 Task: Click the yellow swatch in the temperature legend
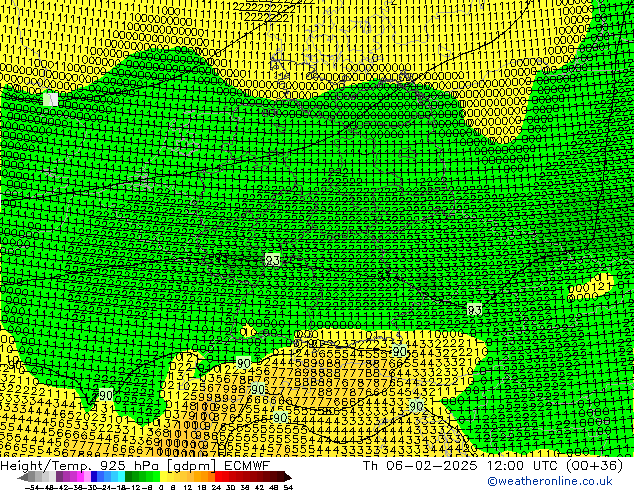coord(163,477)
